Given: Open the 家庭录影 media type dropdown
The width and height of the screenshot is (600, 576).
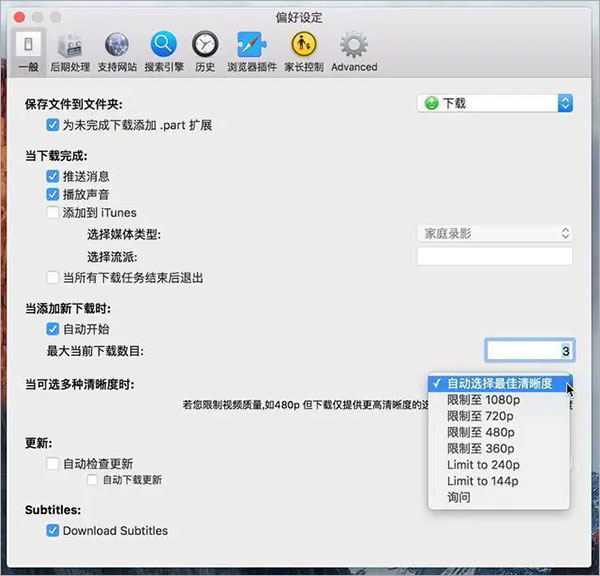Looking at the screenshot, I should [x=494, y=233].
